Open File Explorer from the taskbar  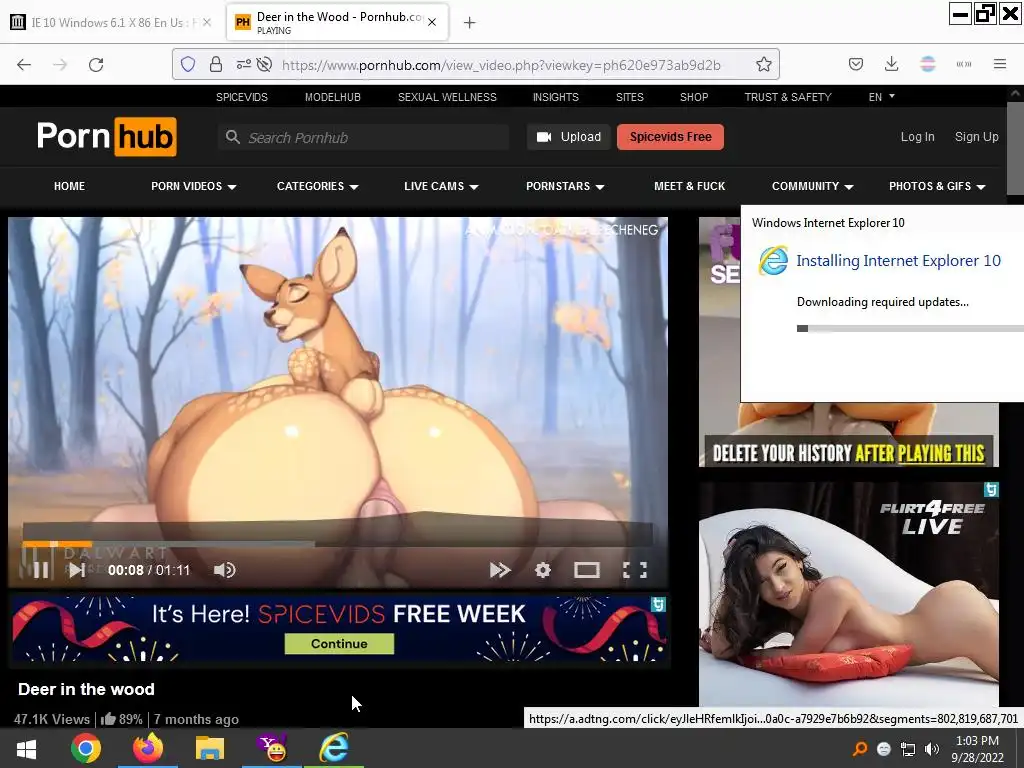pos(210,748)
